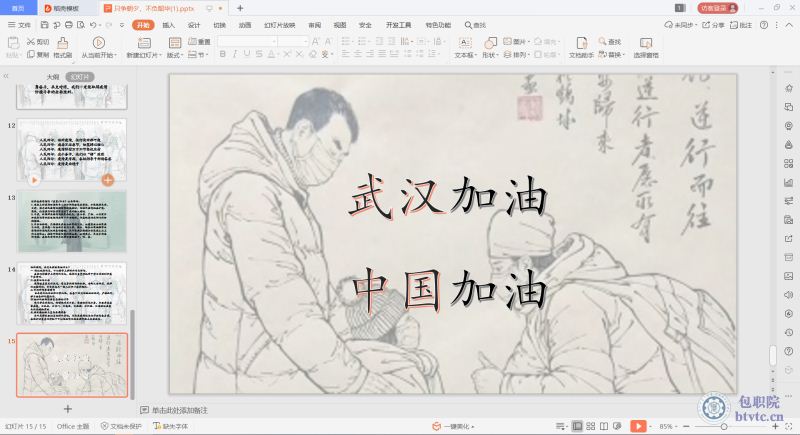Click the 重置 reset button
The image size is (800, 435).
[199, 42]
